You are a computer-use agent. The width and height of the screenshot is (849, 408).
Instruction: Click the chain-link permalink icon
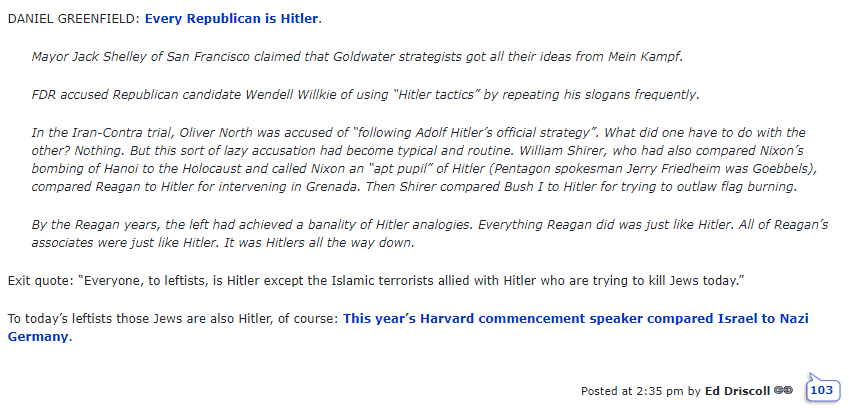[x=785, y=390]
